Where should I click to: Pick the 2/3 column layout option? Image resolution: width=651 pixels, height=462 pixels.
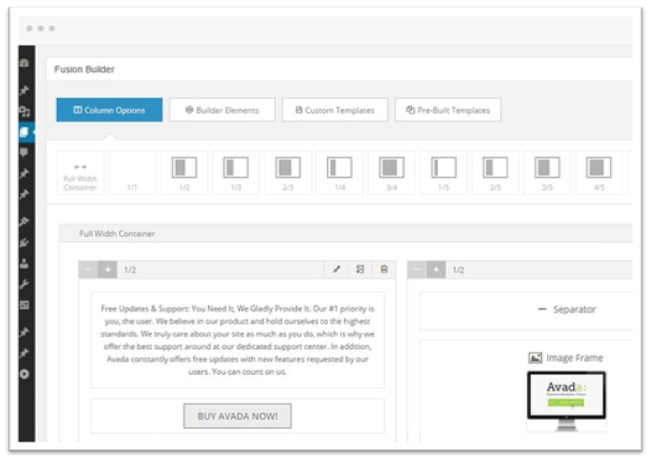[x=288, y=171]
